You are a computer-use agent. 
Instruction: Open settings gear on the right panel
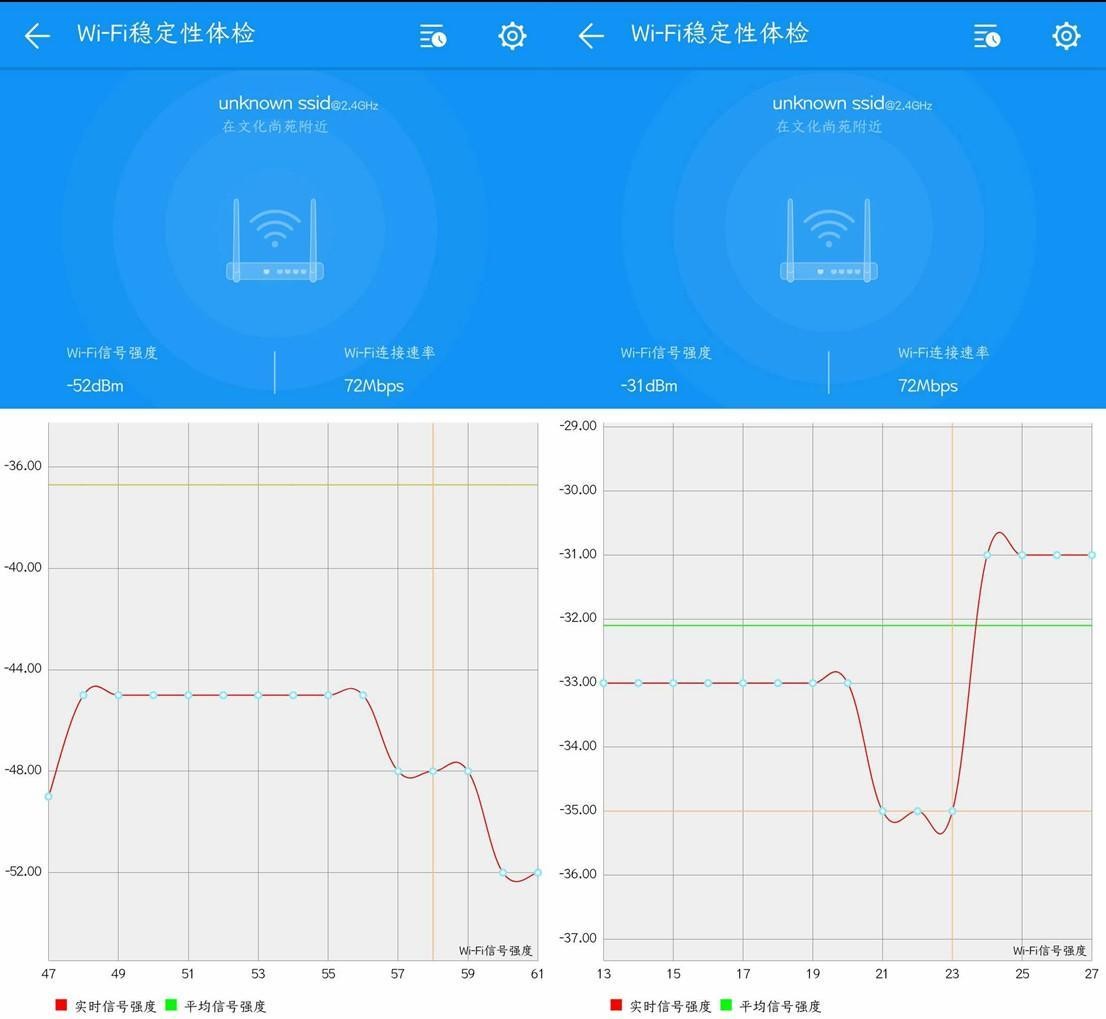pyautogui.click(x=1066, y=35)
